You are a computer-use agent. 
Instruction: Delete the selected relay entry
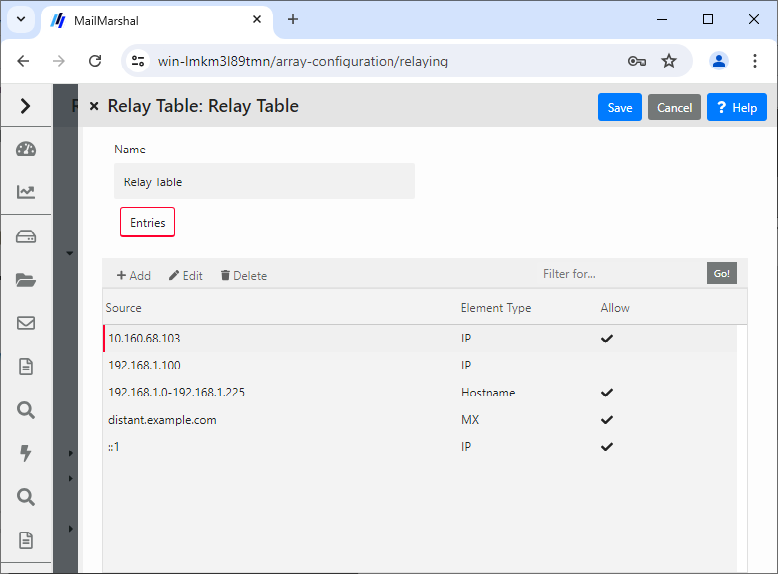(244, 275)
